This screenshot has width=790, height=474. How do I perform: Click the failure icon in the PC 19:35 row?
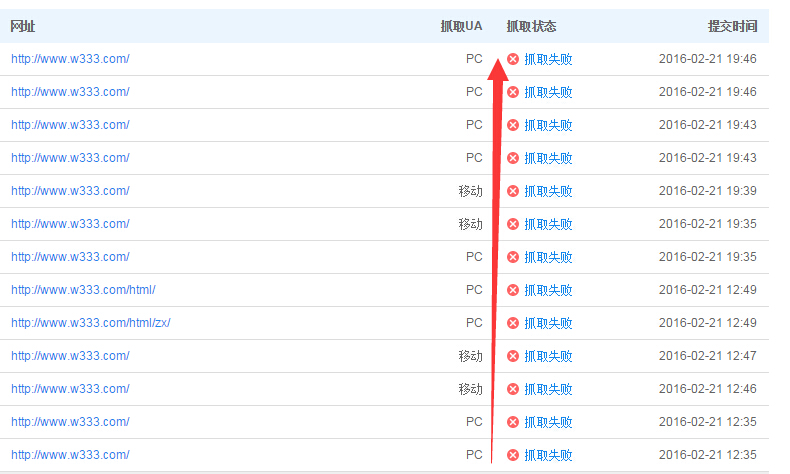pos(513,257)
